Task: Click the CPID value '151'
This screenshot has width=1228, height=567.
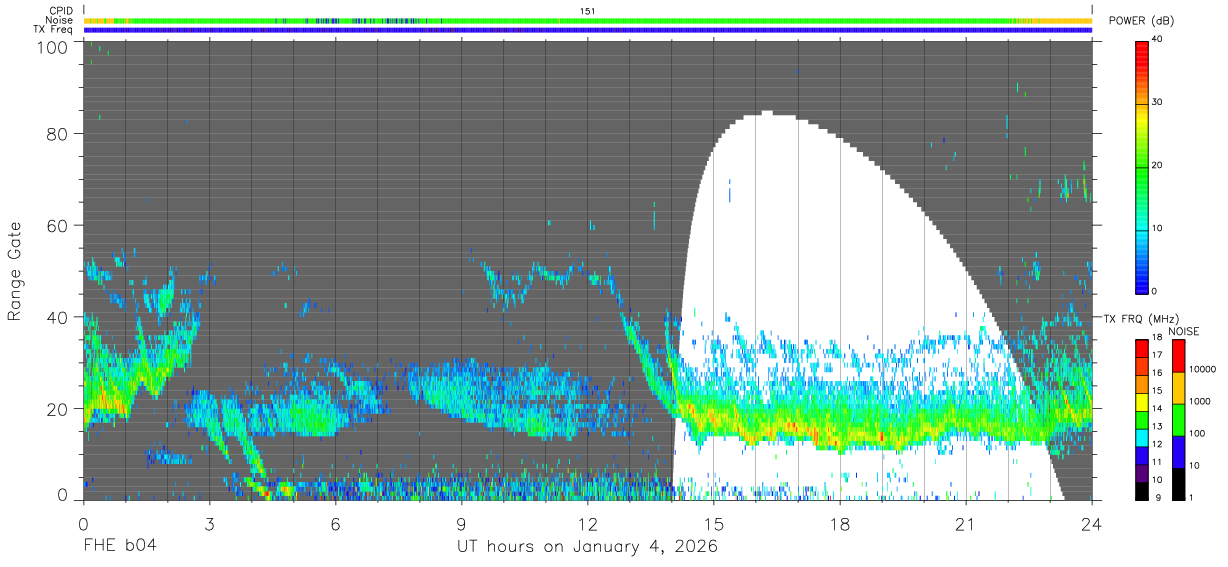Action: point(588,11)
